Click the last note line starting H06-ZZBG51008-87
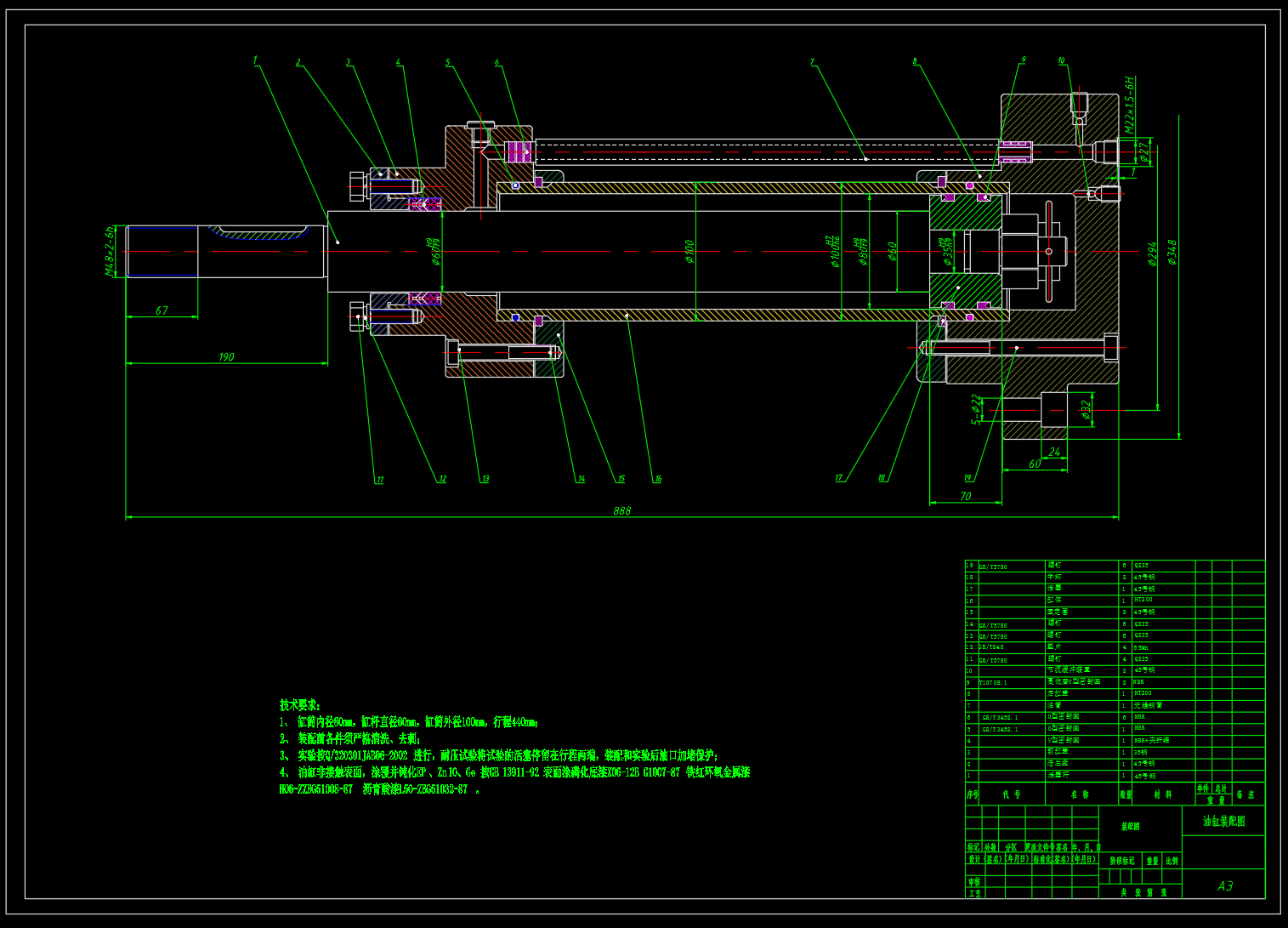Image resolution: width=1288 pixels, height=928 pixels. pyautogui.click(x=379, y=789)
